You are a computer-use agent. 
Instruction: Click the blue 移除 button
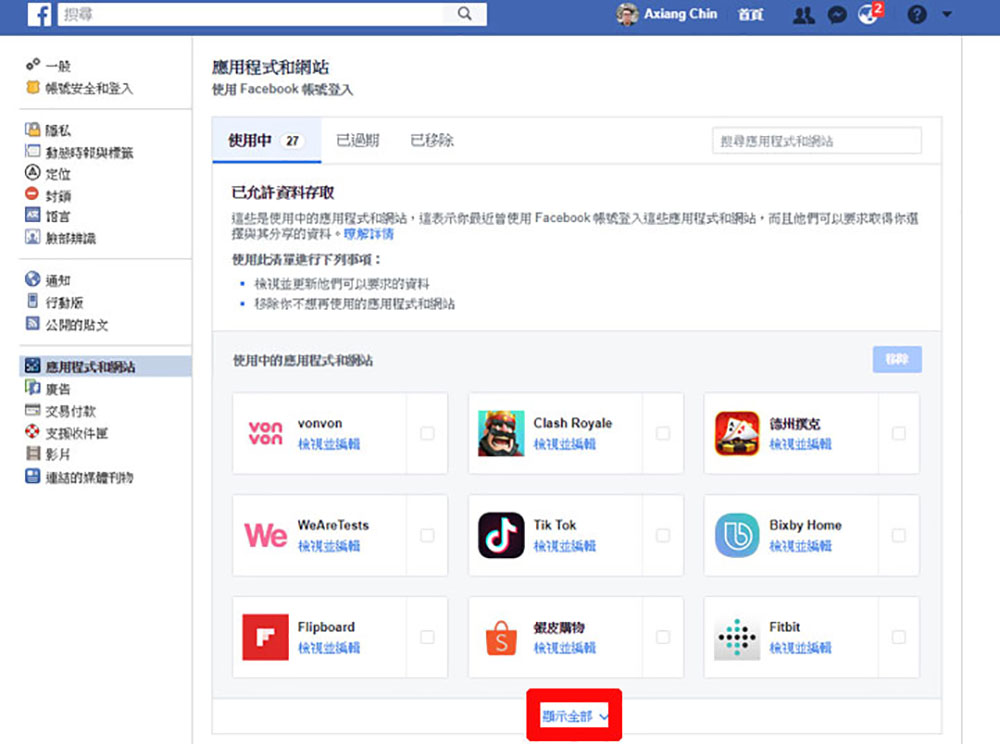pos(897,360)
